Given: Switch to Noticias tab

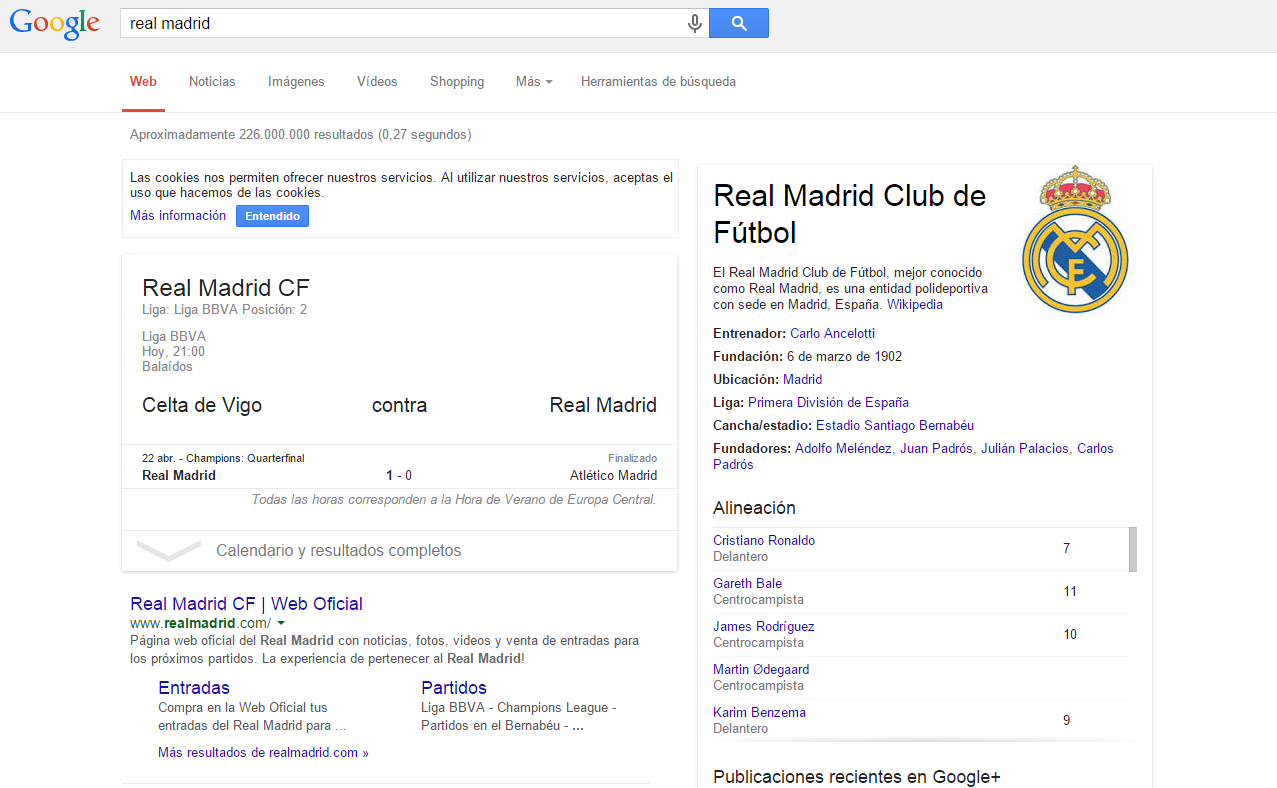Looking at the screenshot, I should click(x=212, y=82).
